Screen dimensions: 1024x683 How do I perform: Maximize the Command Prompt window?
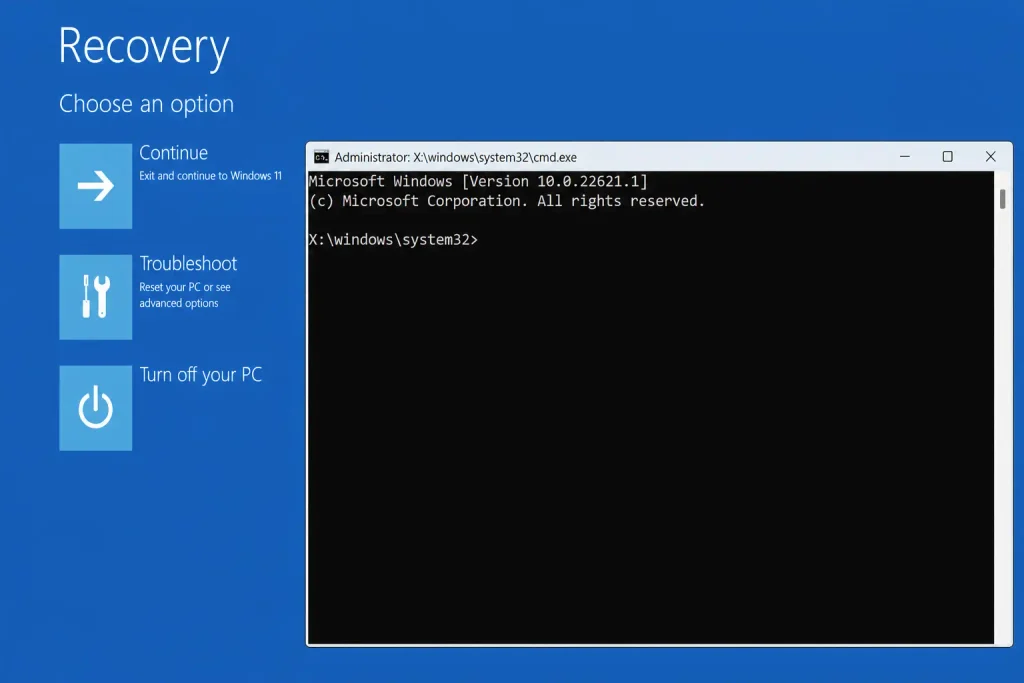coord(948,157)
